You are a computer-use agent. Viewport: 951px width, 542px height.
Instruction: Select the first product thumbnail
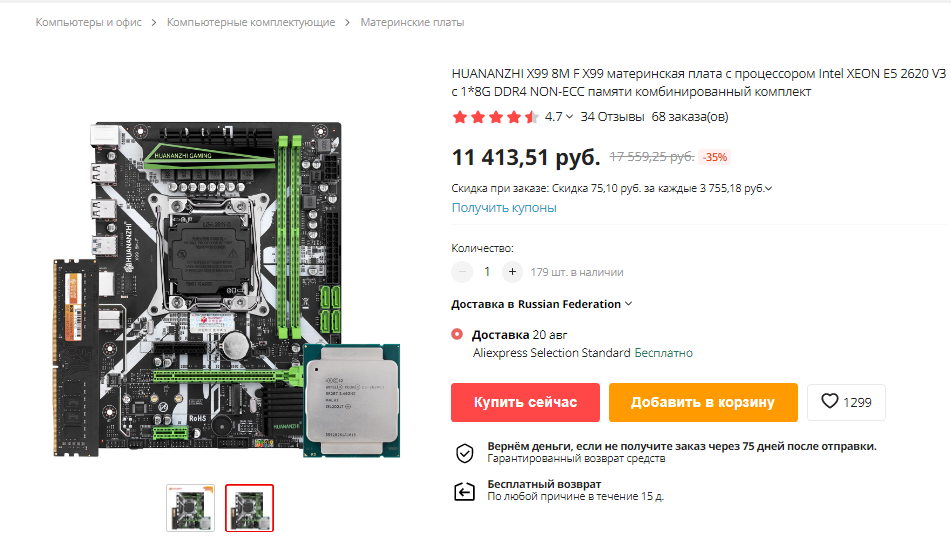click(190, 508)
